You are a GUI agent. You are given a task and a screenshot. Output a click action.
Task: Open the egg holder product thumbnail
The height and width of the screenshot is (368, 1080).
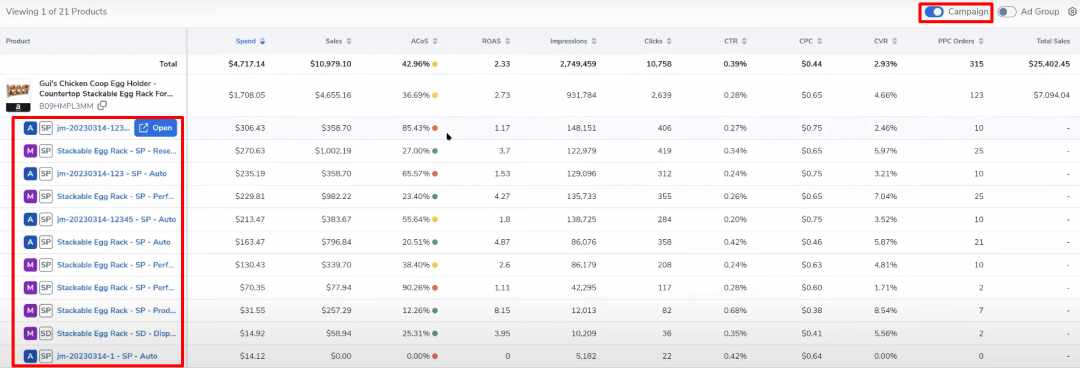click(18, 91)
